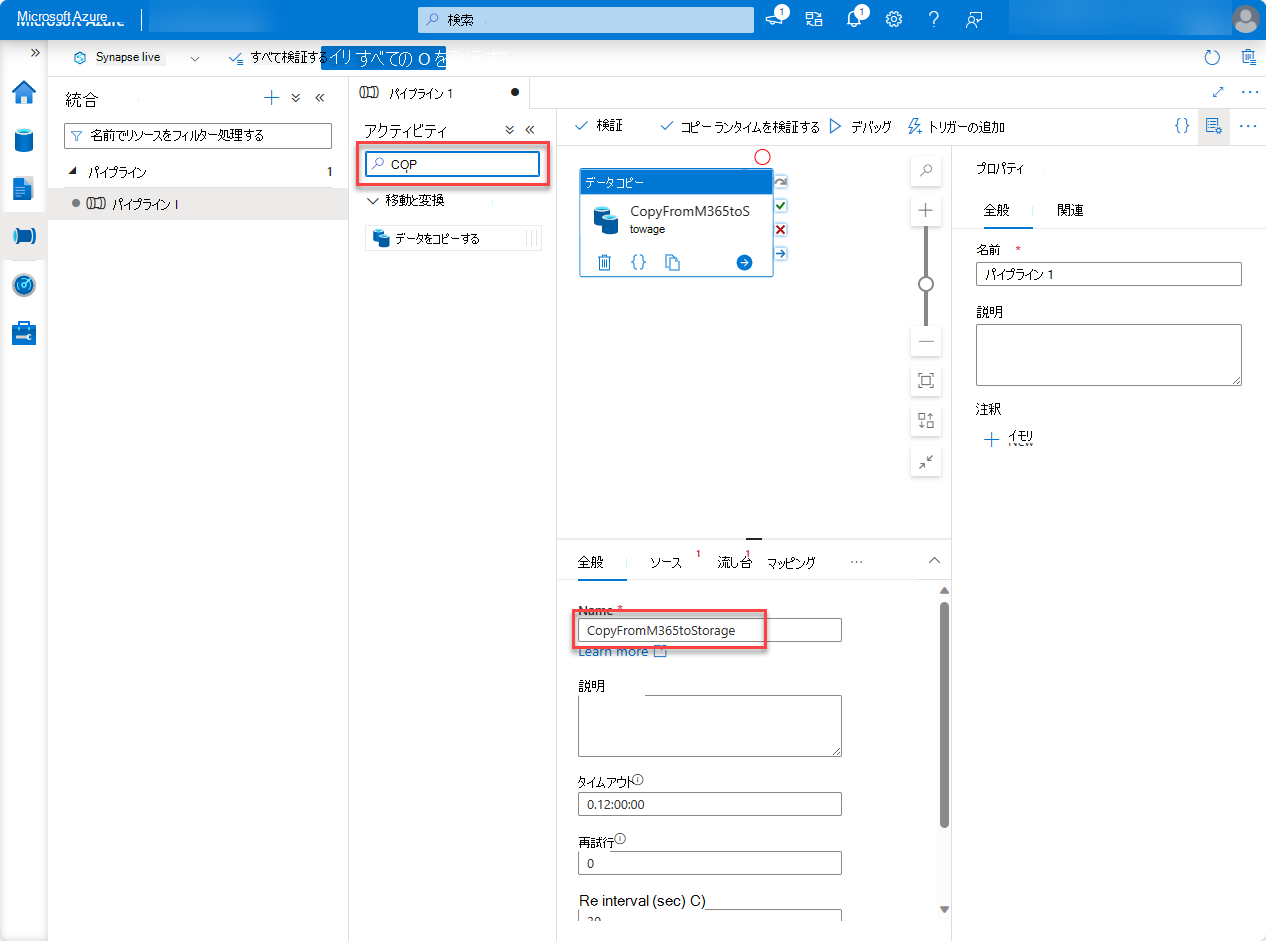This screenshot has width=1266, height=941.
Task: Open the Monitor hub in the left sidebar
Action: (x=24, y=285)
